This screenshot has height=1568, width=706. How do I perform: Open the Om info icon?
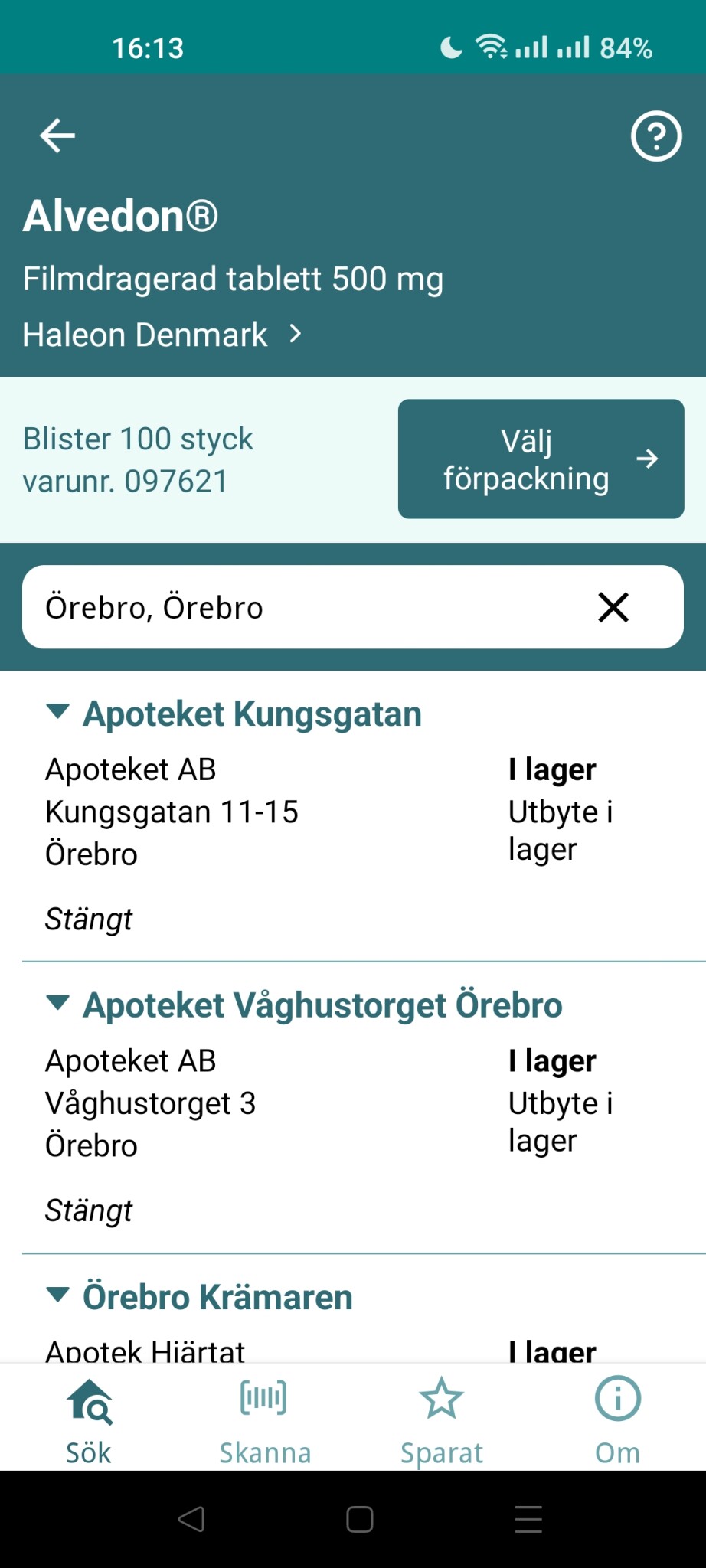click(x=617, y=1398)
